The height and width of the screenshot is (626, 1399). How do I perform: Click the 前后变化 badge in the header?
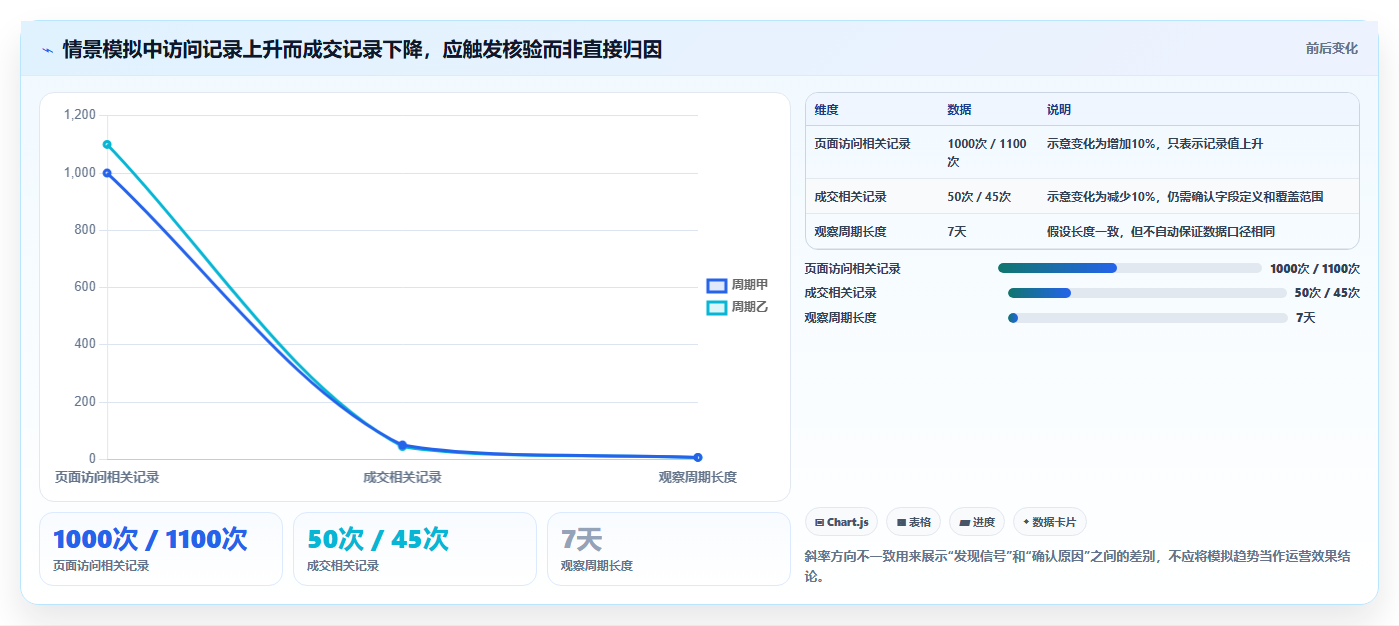tap(1332, 48)
